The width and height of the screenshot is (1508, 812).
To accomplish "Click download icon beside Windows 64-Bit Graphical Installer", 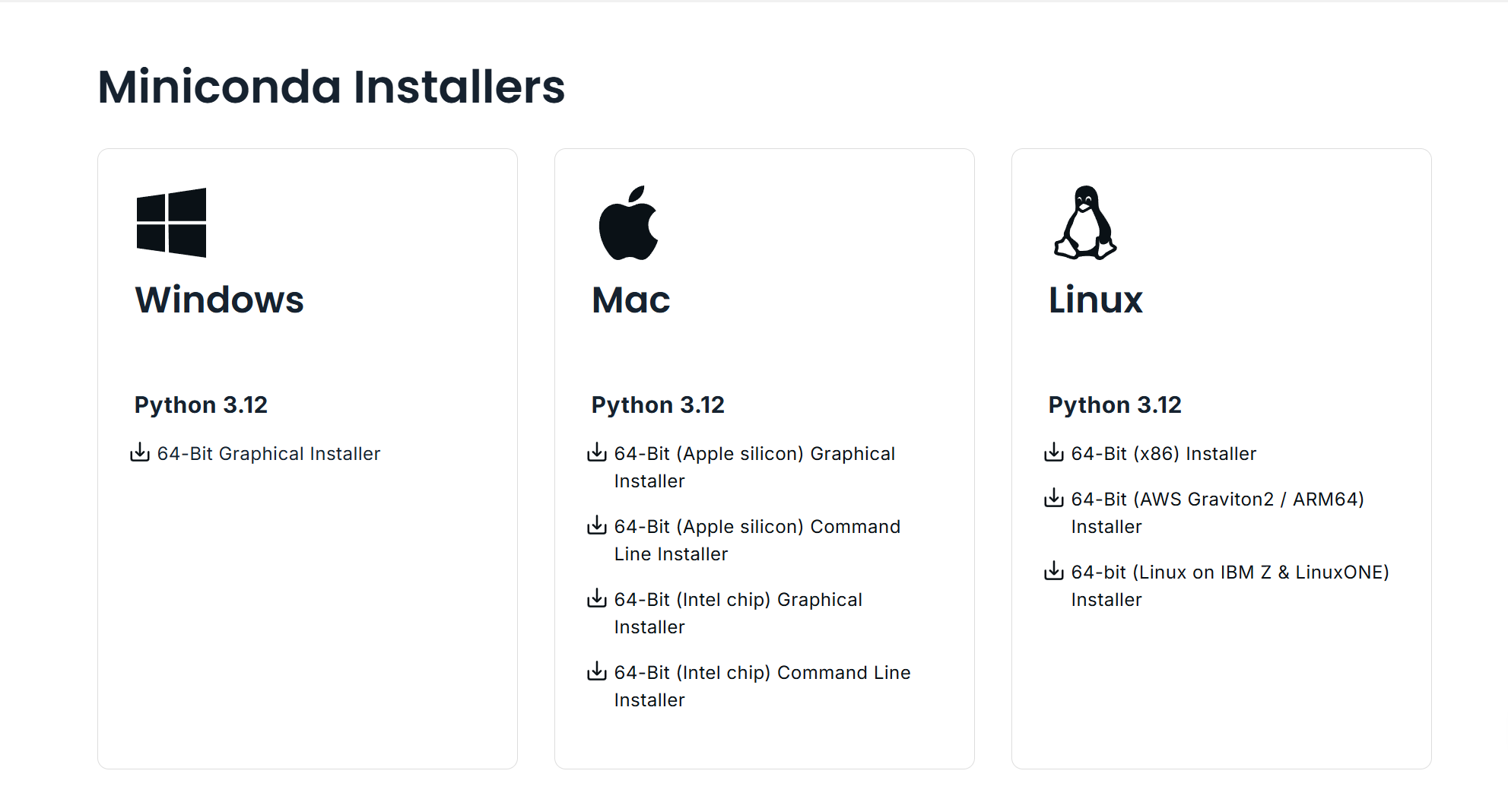I will coord(140,452).
